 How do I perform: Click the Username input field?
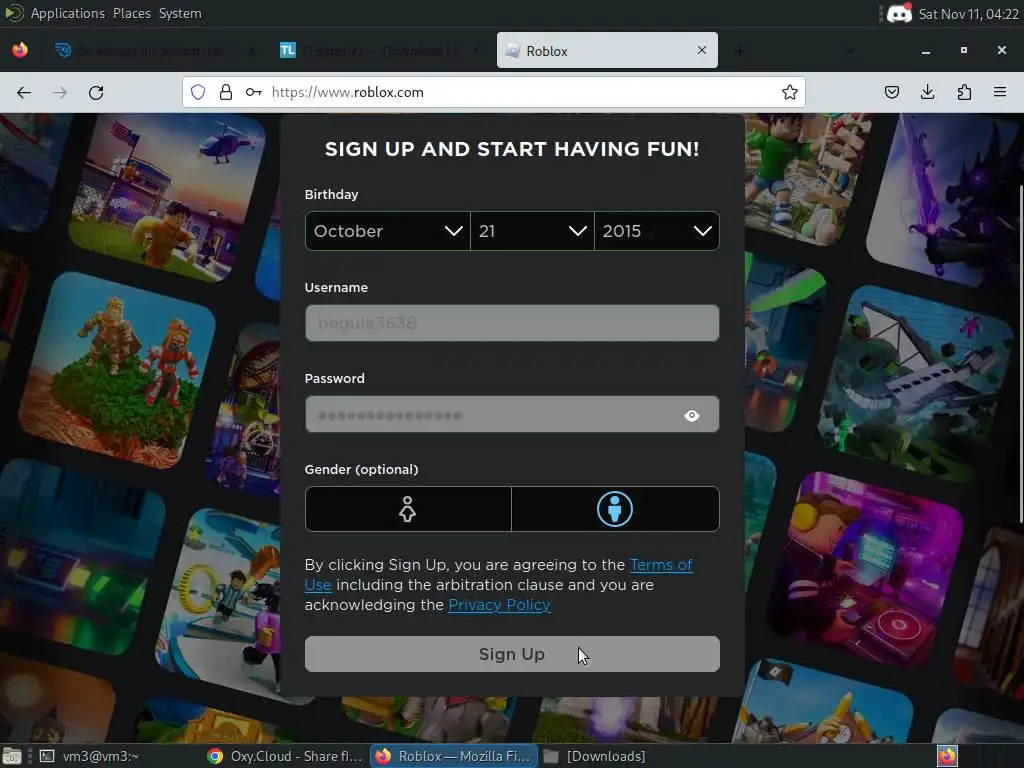(512, 323)
